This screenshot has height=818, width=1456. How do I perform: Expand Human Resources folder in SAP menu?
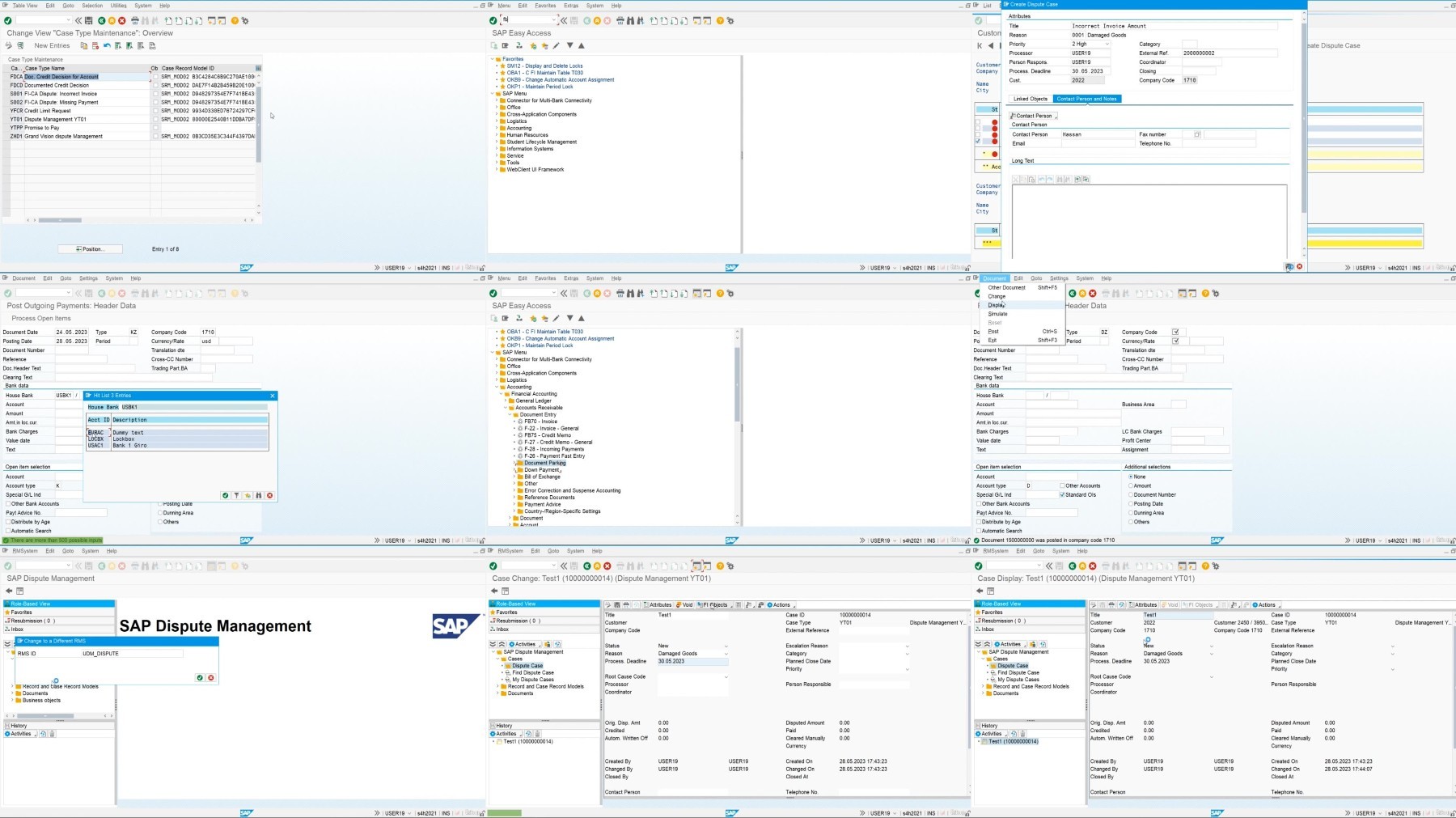tap(497, 135)
